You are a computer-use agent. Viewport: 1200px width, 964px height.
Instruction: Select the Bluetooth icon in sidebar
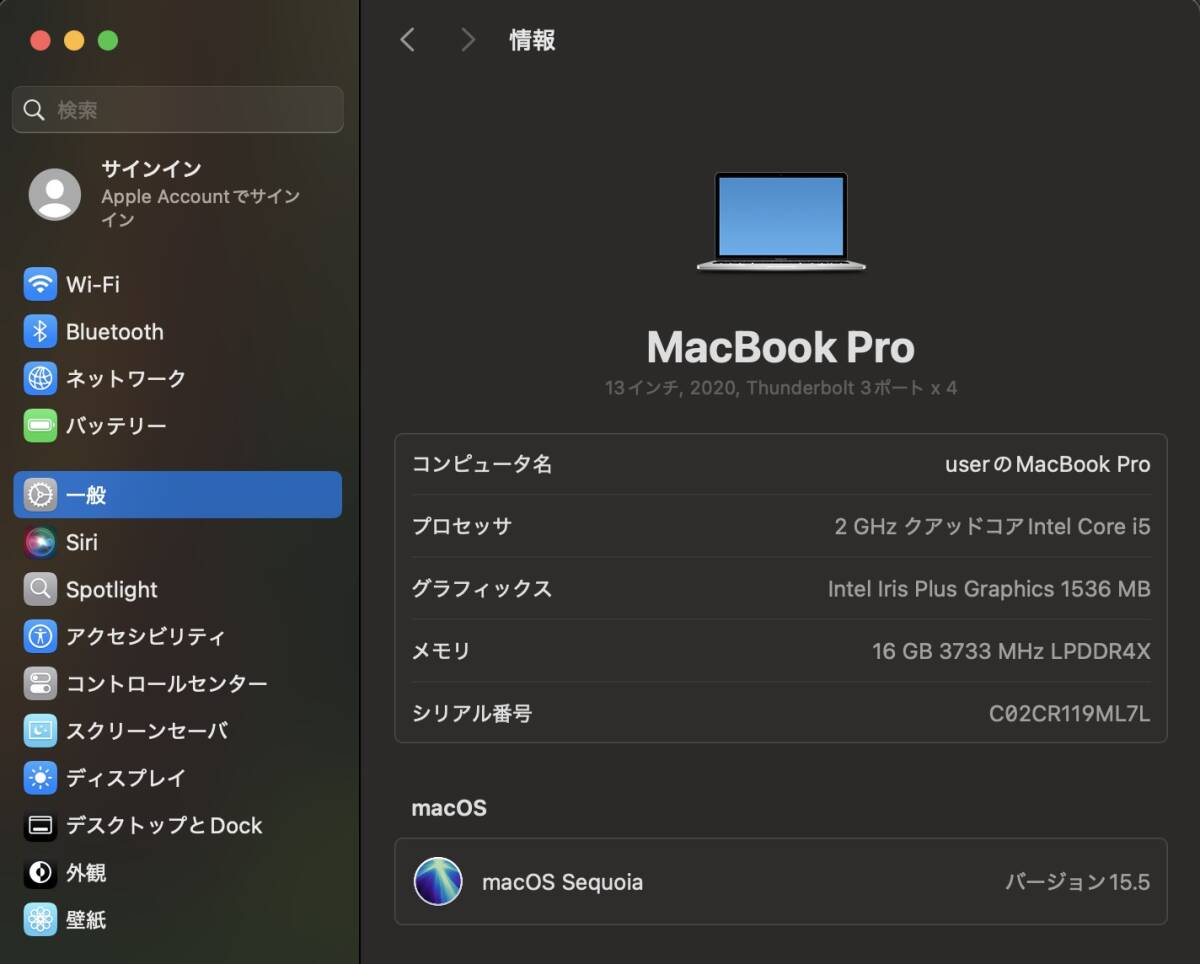click(40, 331)
